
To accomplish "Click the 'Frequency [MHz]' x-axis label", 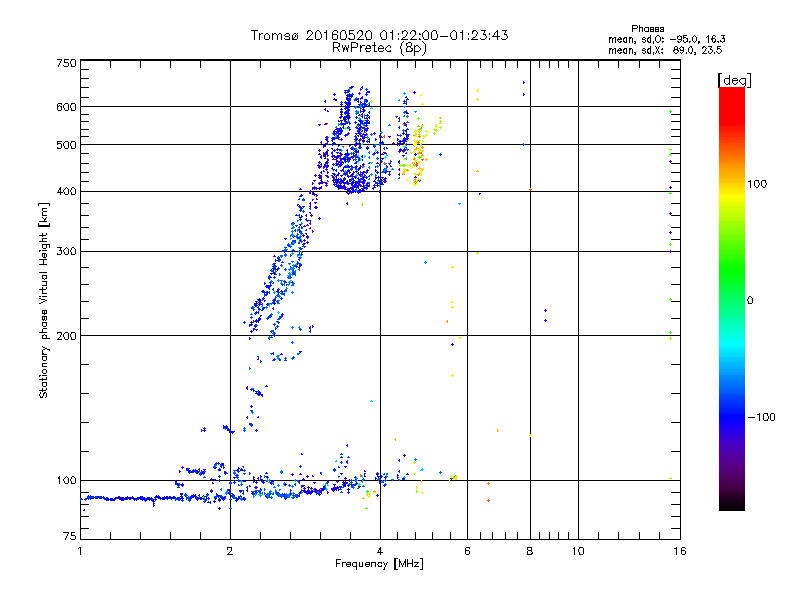I will coord(379,564).
